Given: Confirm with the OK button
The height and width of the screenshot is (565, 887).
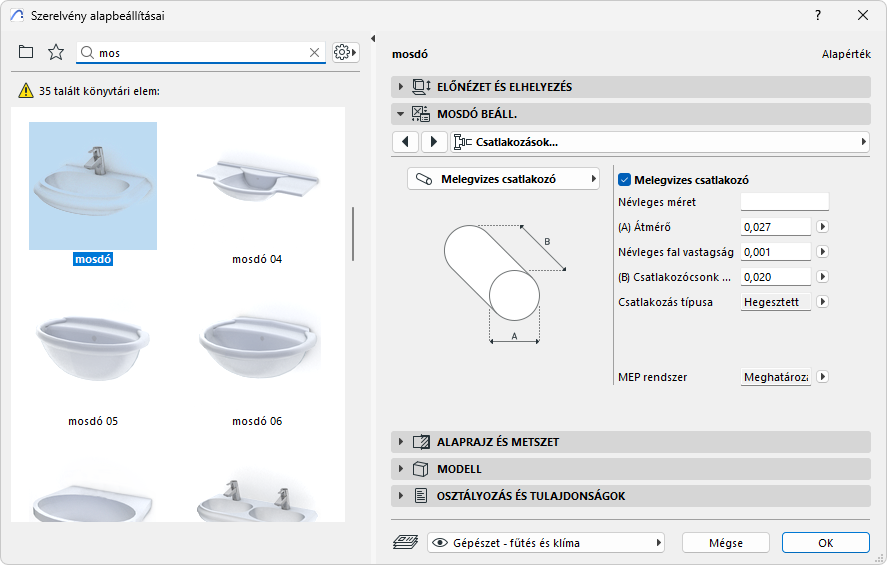Looking at the screenshot, I should [825, 543].
